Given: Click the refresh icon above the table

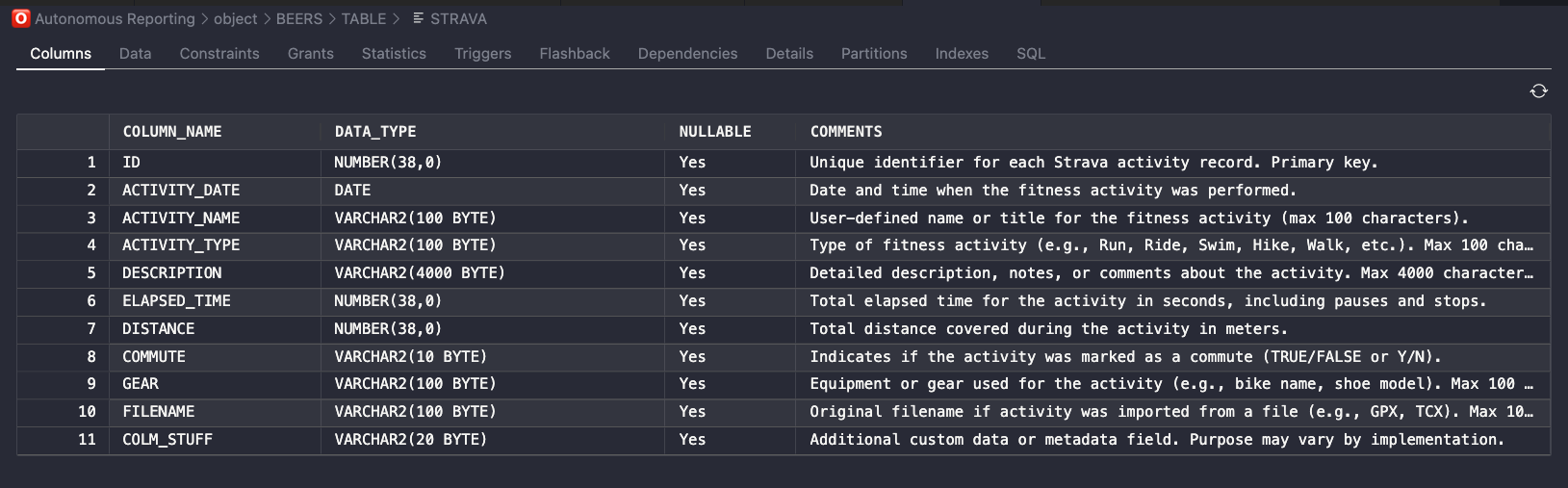Looking at the screenshot, I should 1538,90.
